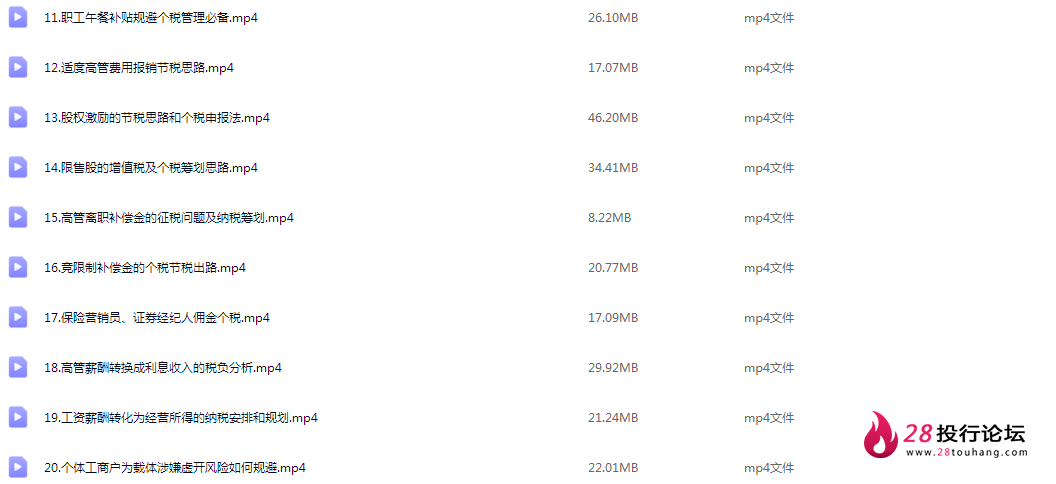The height and width of the screenshot is (484, 1056).
Task: Click the icon for 17.保险营销员 file
Action: coord(18,317)
